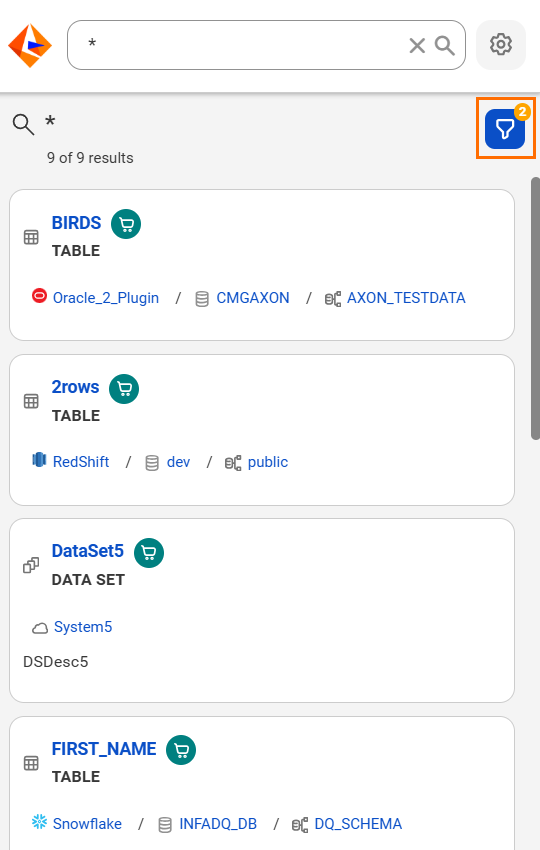Click the Informatica logo

click(x=30, y=46)
